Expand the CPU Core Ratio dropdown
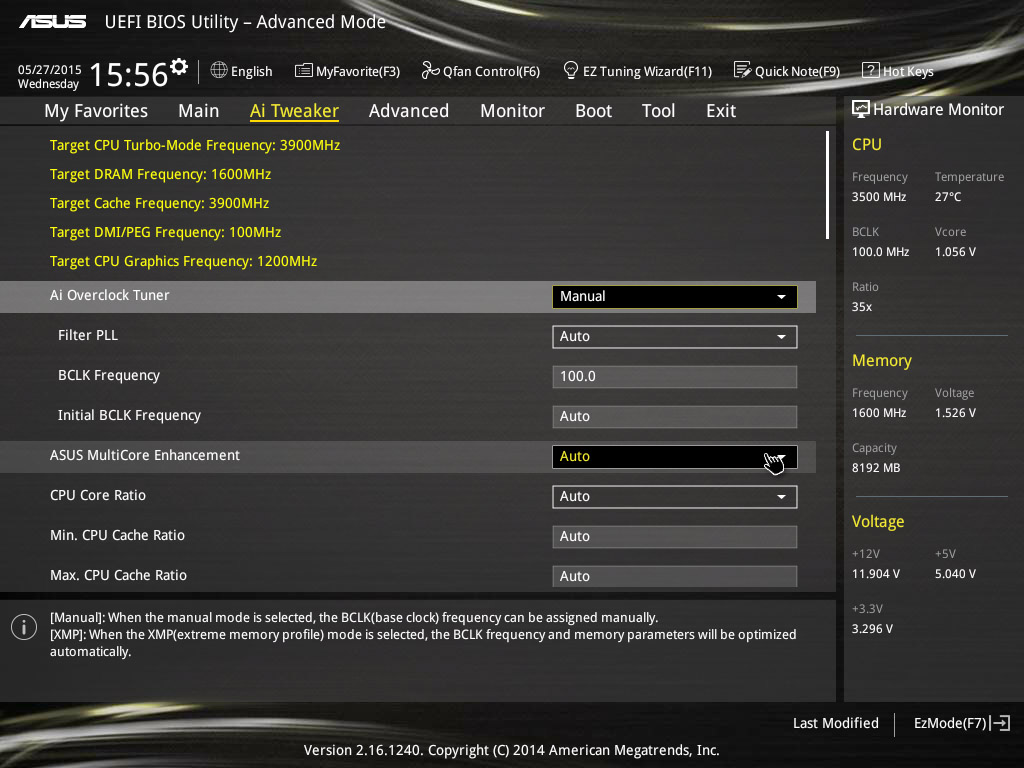This screenshot has height=768, width=1024. 675,496
